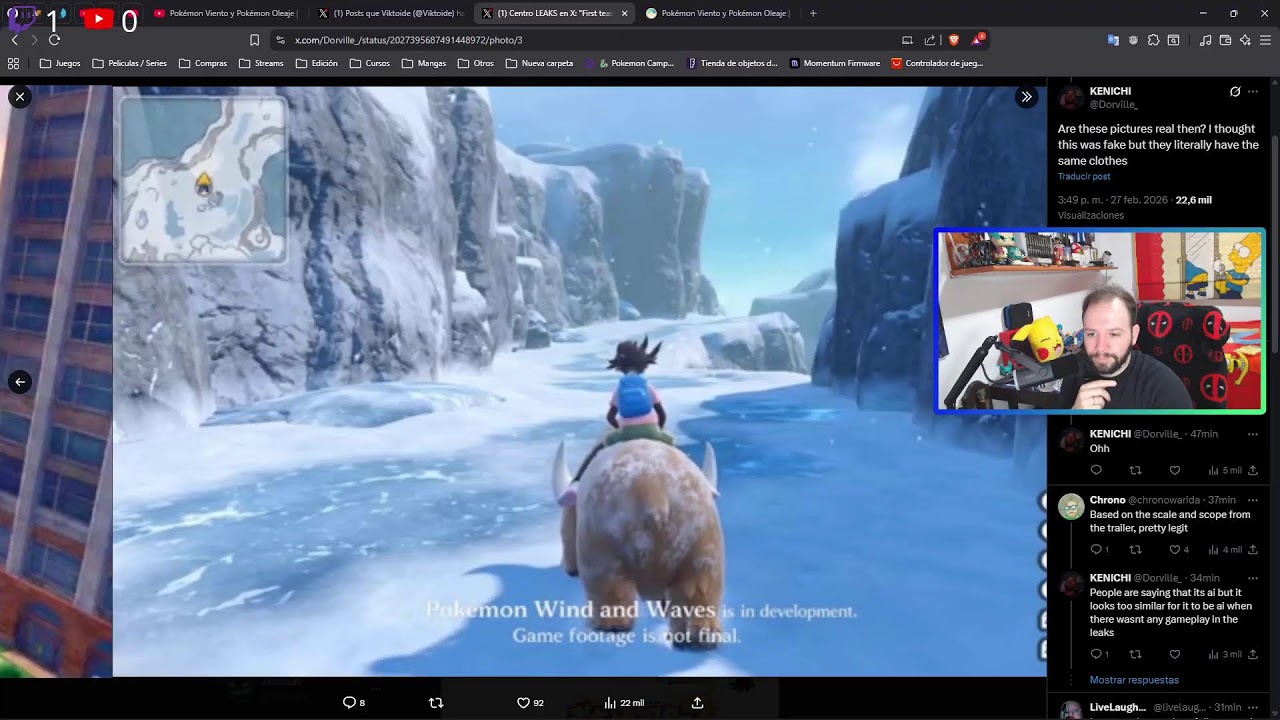The image size is (1280, 720).
Task: View stats of the 'Ohh' reply, 5 mil
Action: coord(1225,470)
